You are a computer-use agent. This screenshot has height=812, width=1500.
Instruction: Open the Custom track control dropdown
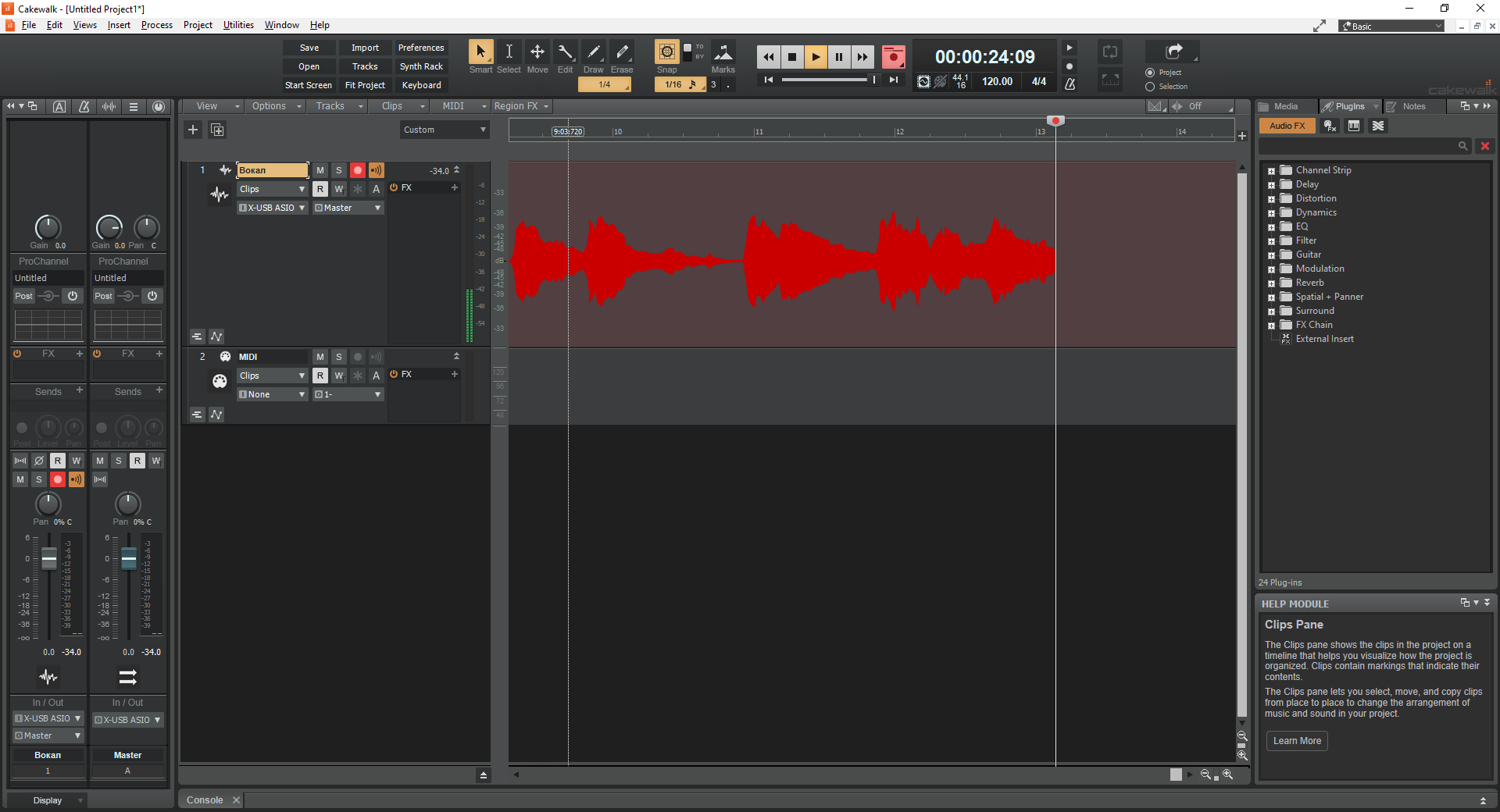coord(445,130)
